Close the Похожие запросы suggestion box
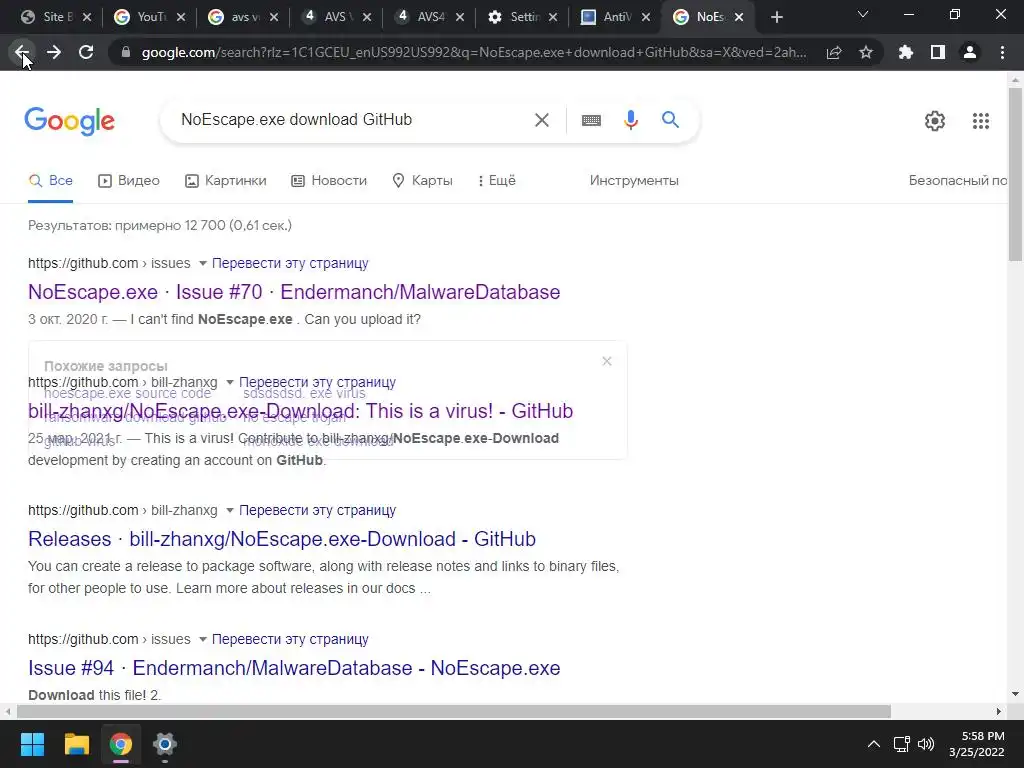Image resolution: width=1024 pixels, height=768 pixels. tap(607, 361)
